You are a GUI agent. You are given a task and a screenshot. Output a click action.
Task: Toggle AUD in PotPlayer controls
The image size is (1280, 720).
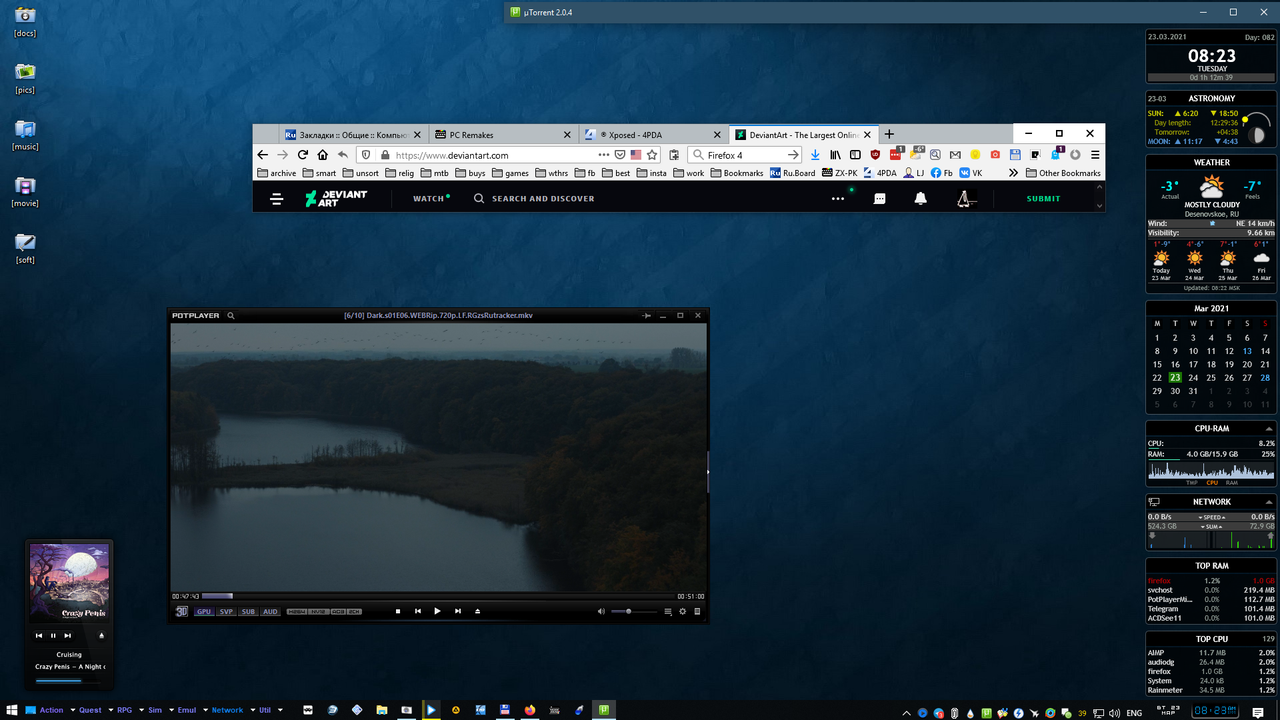tap(270, 611)
